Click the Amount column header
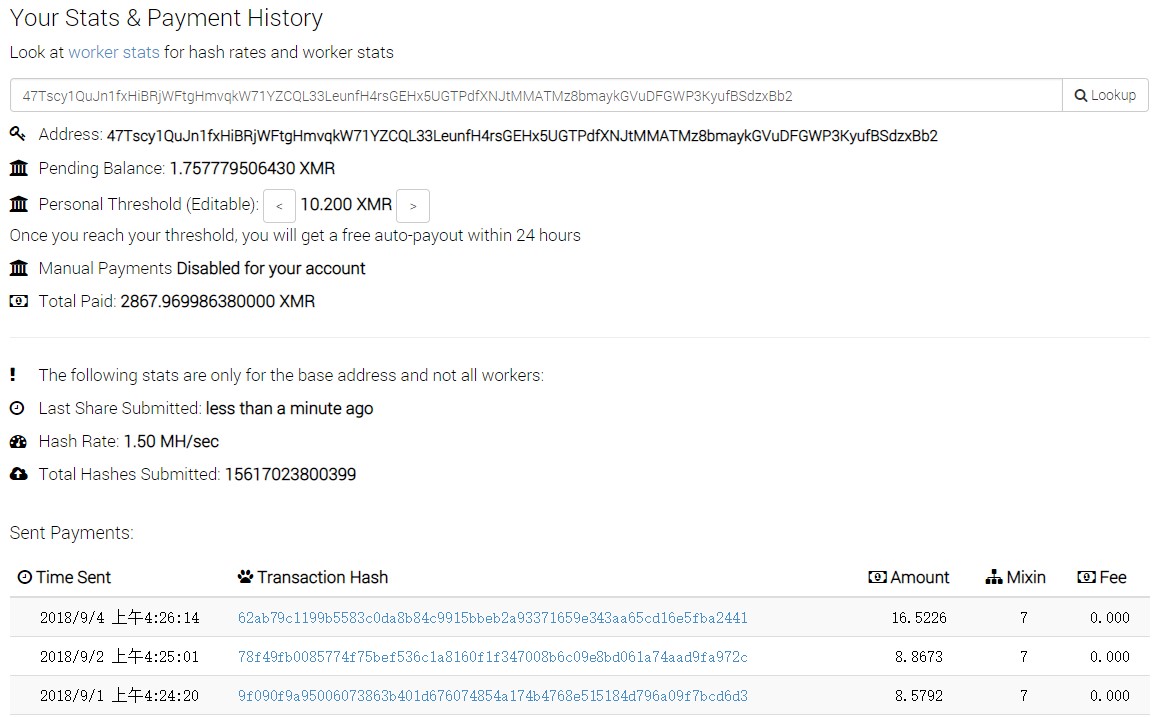The image size is (1159, 717). coord(908,577)
